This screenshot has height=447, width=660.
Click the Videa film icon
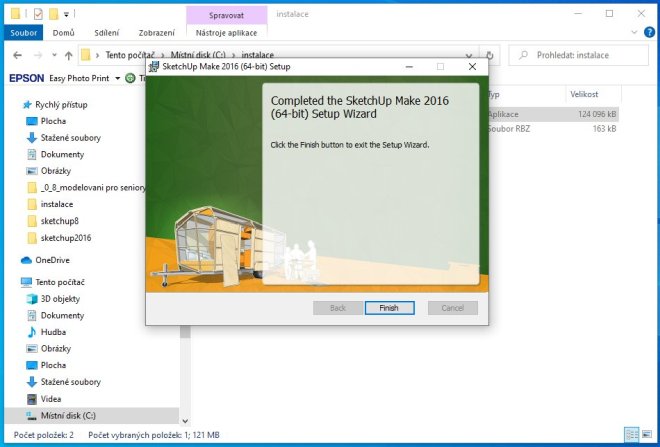click(32, 399)
